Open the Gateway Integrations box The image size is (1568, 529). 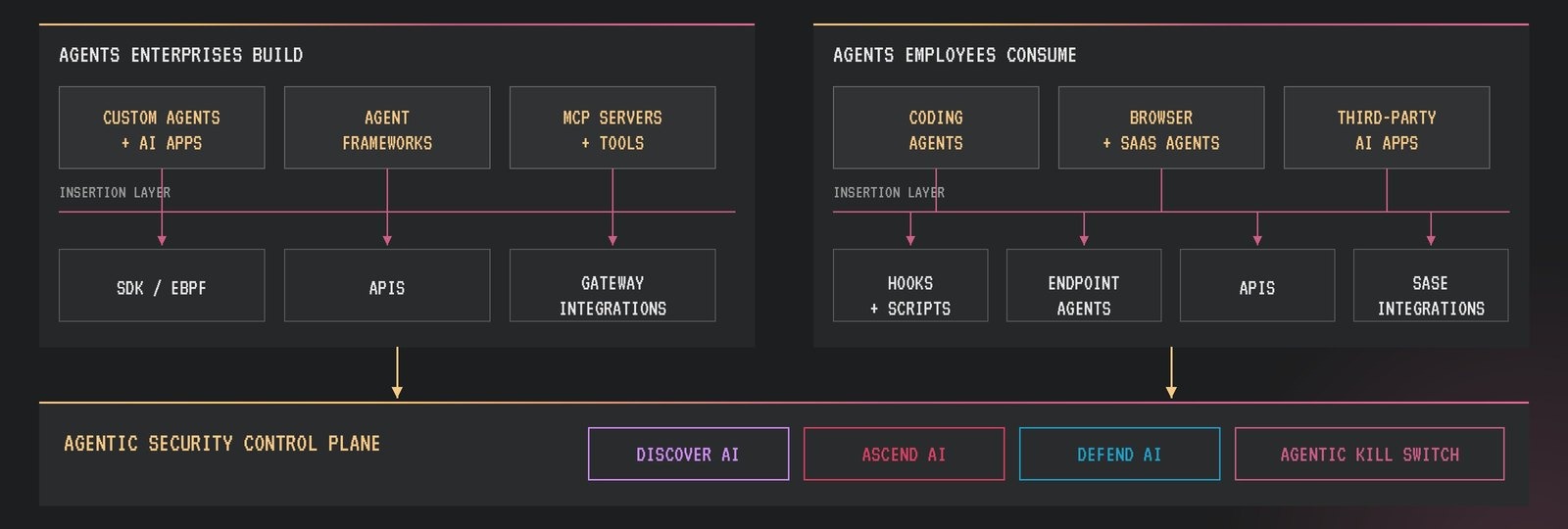(x=612, y=285)
